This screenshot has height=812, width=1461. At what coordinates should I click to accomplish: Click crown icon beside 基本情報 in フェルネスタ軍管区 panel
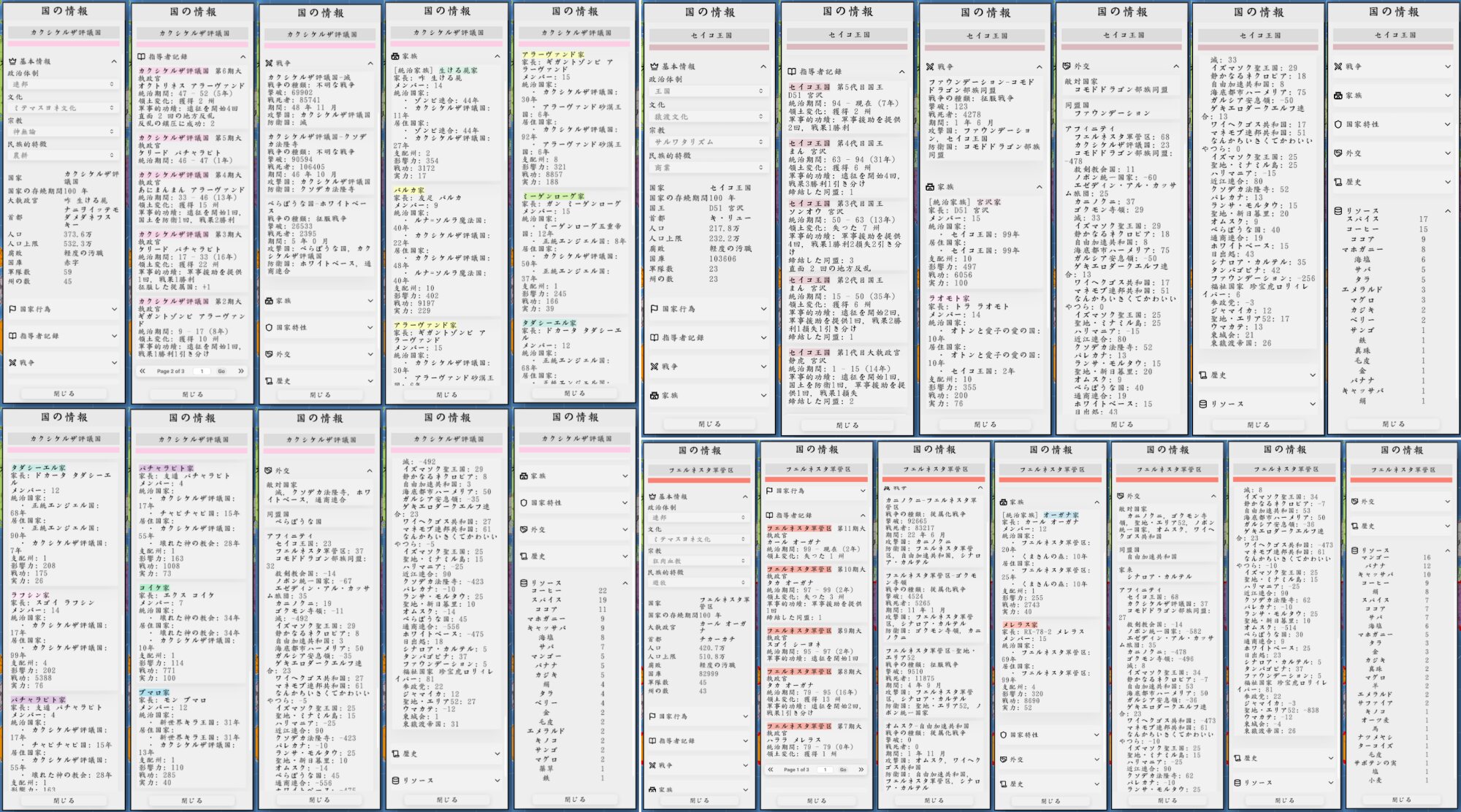click(x=652, y=497)
